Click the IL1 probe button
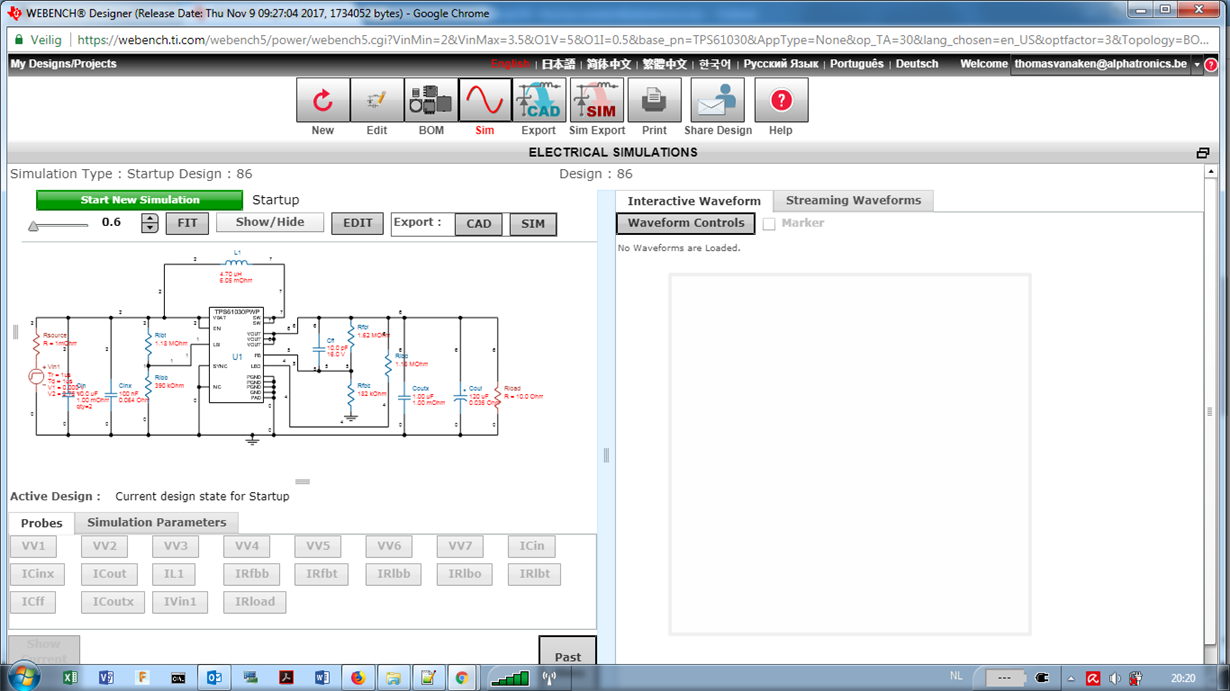 pyautogui.click(x=174, y=574)
